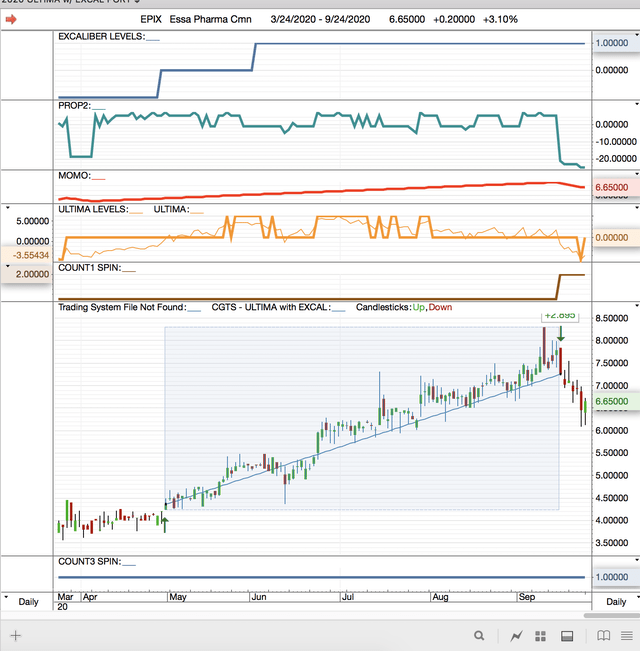Click COUNT3 SPIN blue legend line
Image resolution: width=640 pixels, height=651 pixels.
click(129, 565)
